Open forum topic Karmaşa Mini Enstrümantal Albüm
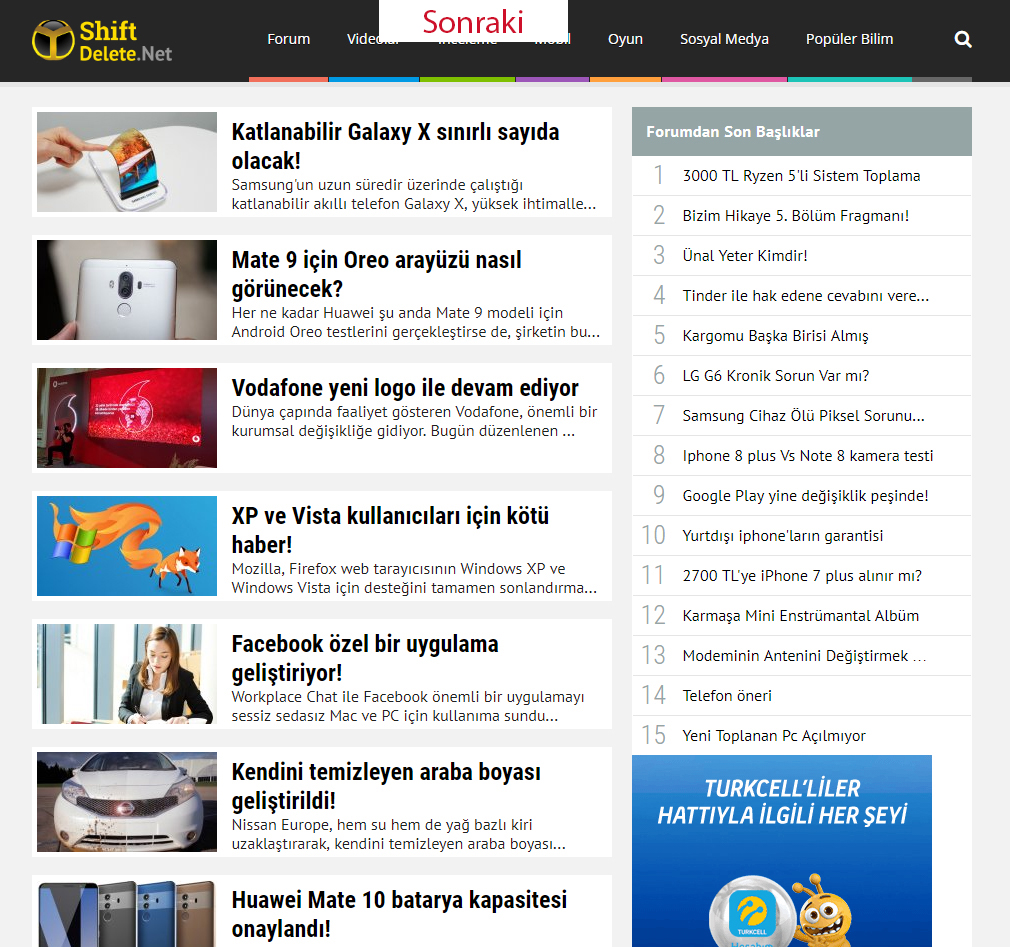The image size is (1010, 947). [x=801, y=615]
